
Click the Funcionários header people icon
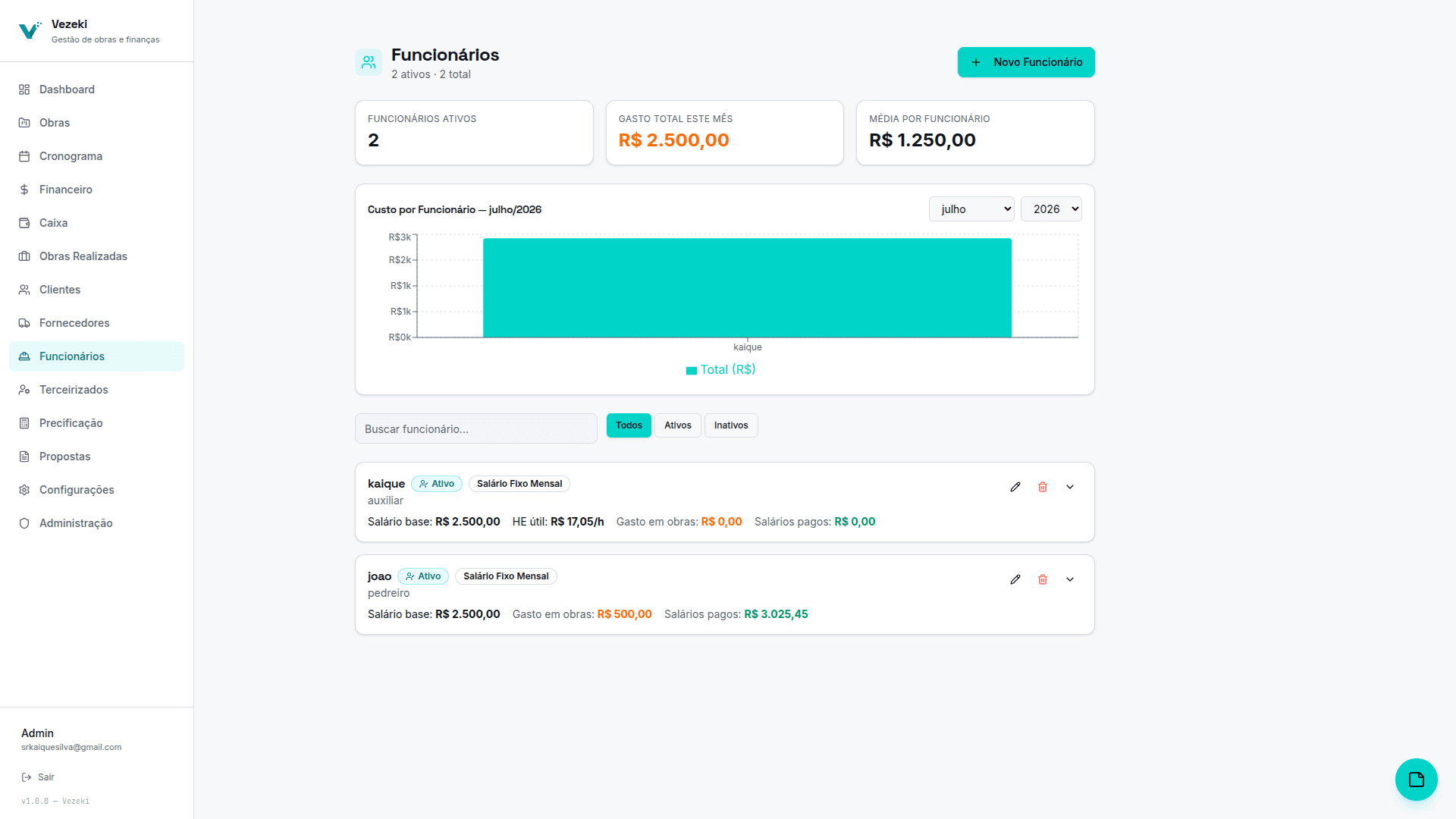point(369,62)
